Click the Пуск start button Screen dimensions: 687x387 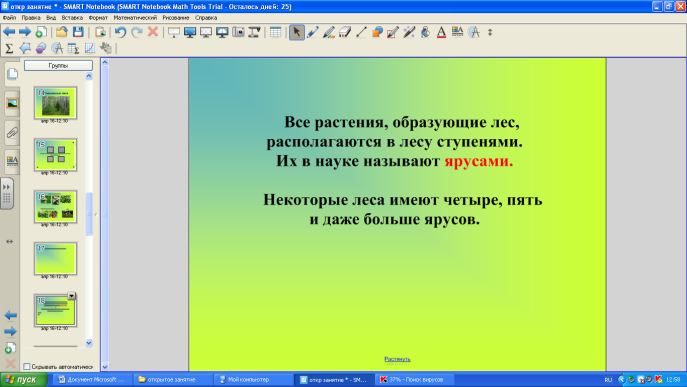point(24,380)
